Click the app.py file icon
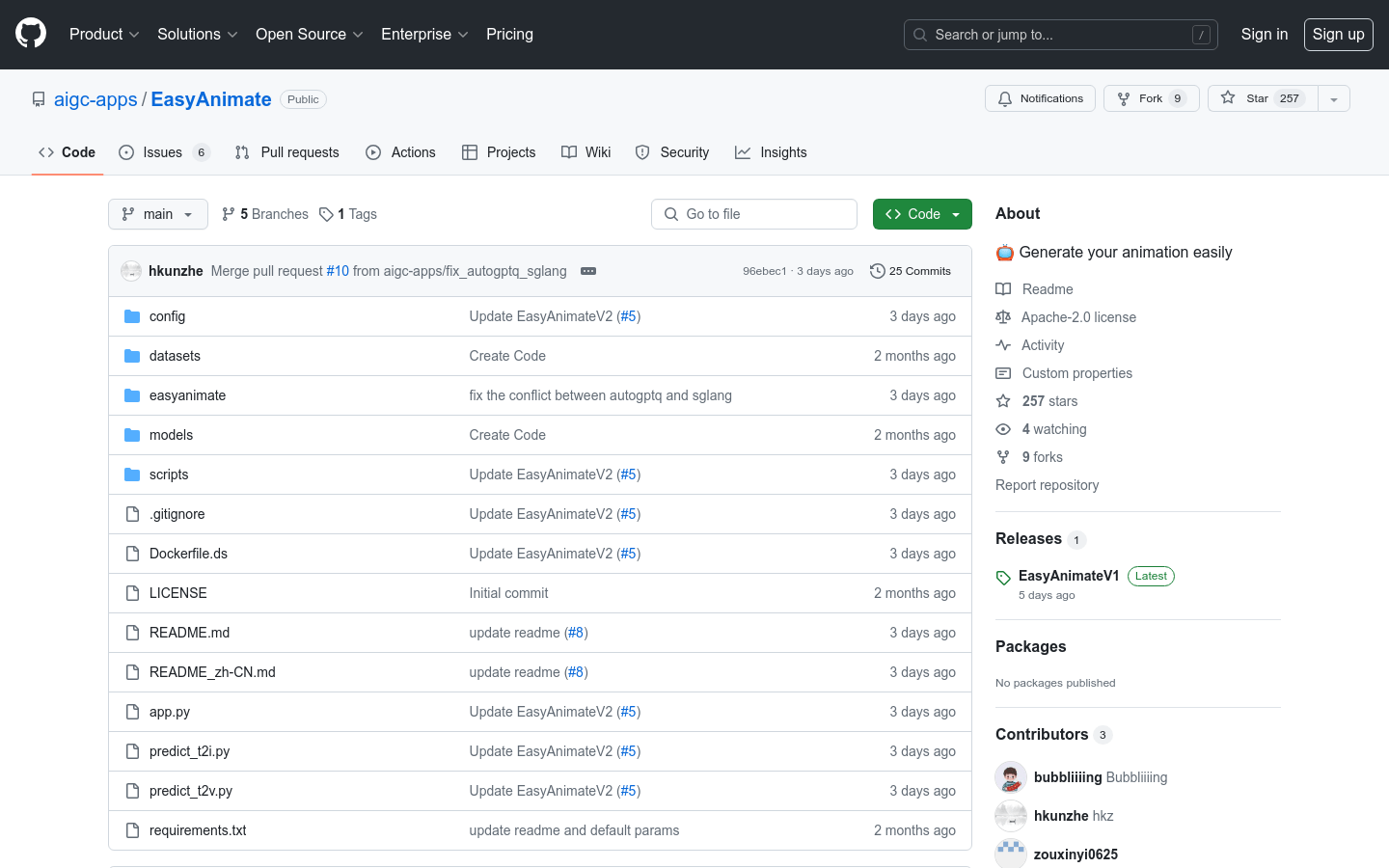This screenshot has height=868, width=1389. (132, 712)
